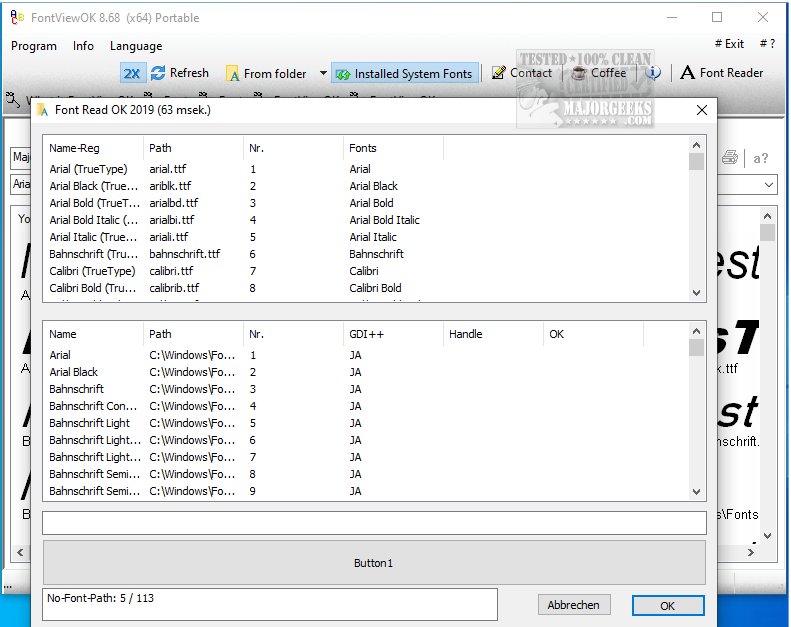Open the Language menu

click(x=136, y=46)
